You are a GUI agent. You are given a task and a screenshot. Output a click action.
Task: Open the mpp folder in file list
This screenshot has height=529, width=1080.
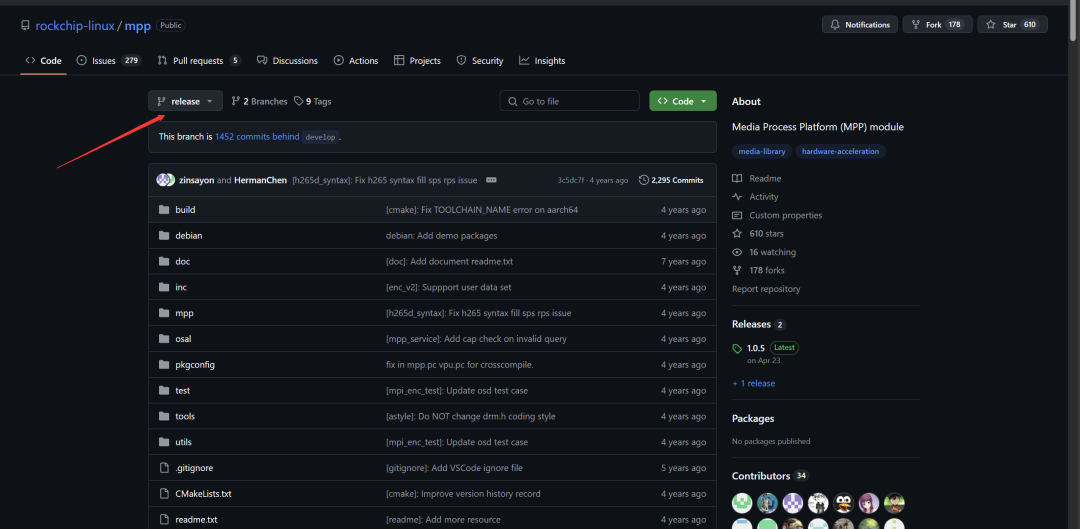coord(185,313)
